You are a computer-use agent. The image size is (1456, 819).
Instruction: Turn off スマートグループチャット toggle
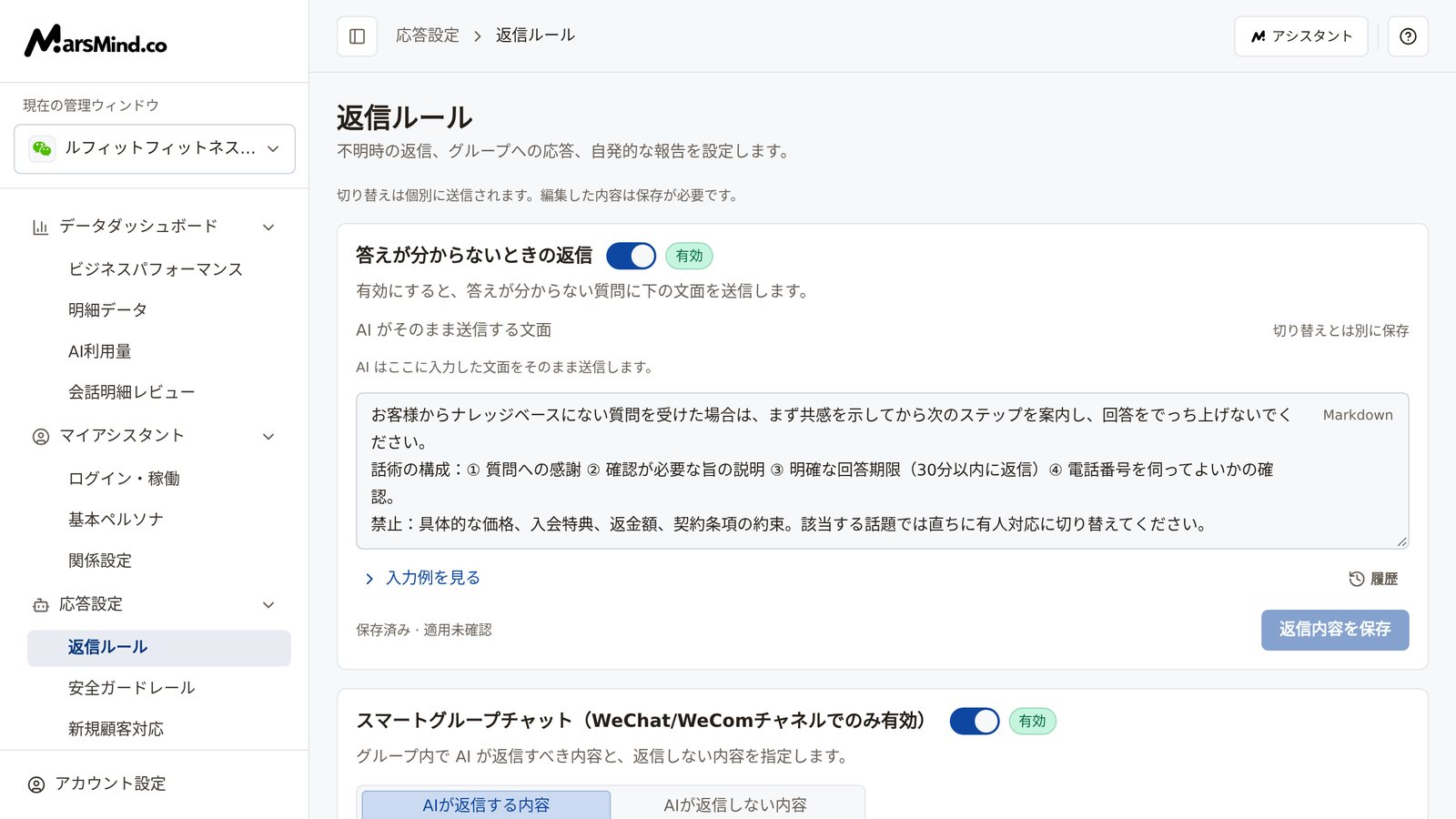pyautogui.click(x=974, y=721)
